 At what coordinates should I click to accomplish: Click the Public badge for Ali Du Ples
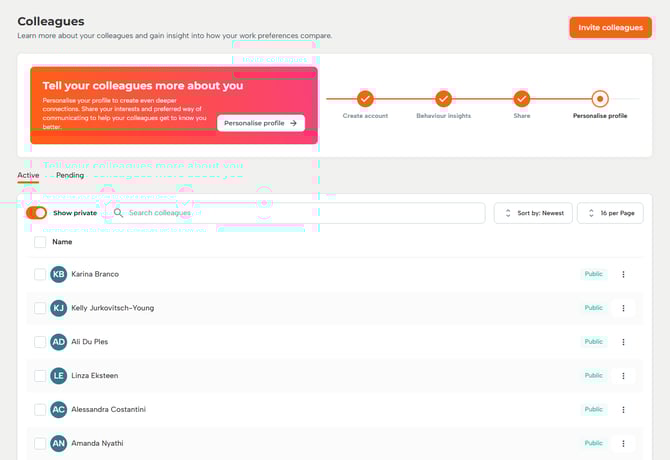click(x=594, y=342)
